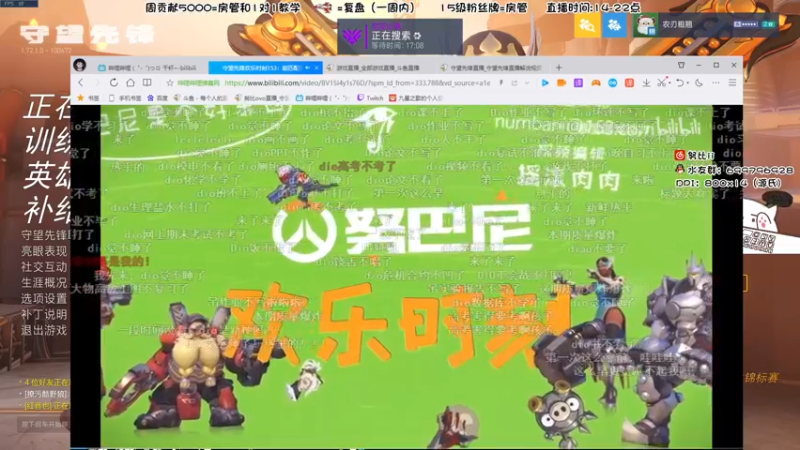Screen dimensions: 800x450
Task: Open the three-dots more tools menu
Action: coord(716,83)
